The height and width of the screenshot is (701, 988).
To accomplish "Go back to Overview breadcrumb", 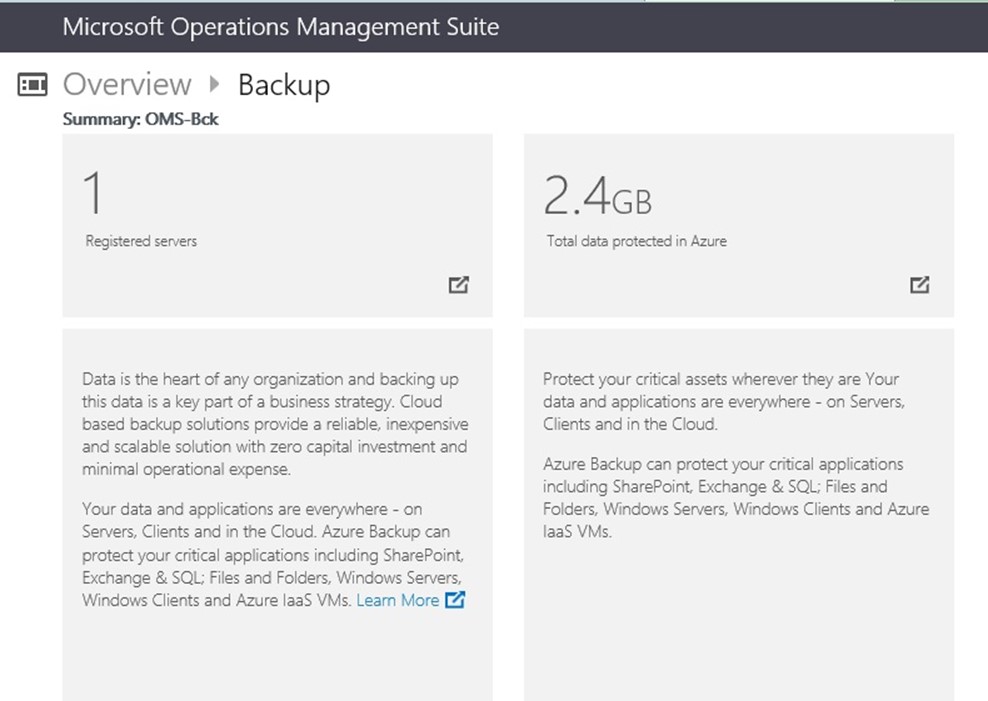I will tap(127, 84).
